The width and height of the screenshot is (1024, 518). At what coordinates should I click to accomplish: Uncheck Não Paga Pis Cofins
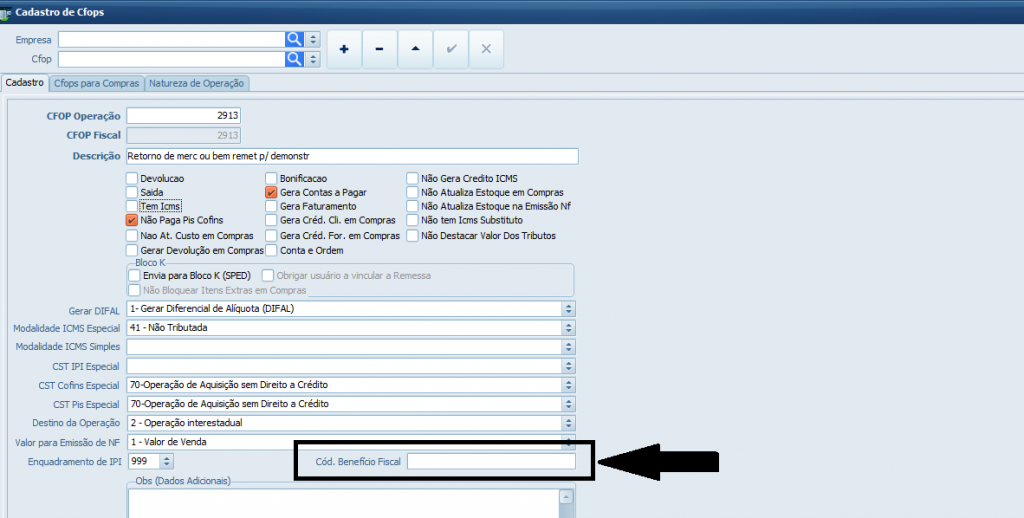click(132, 220)
